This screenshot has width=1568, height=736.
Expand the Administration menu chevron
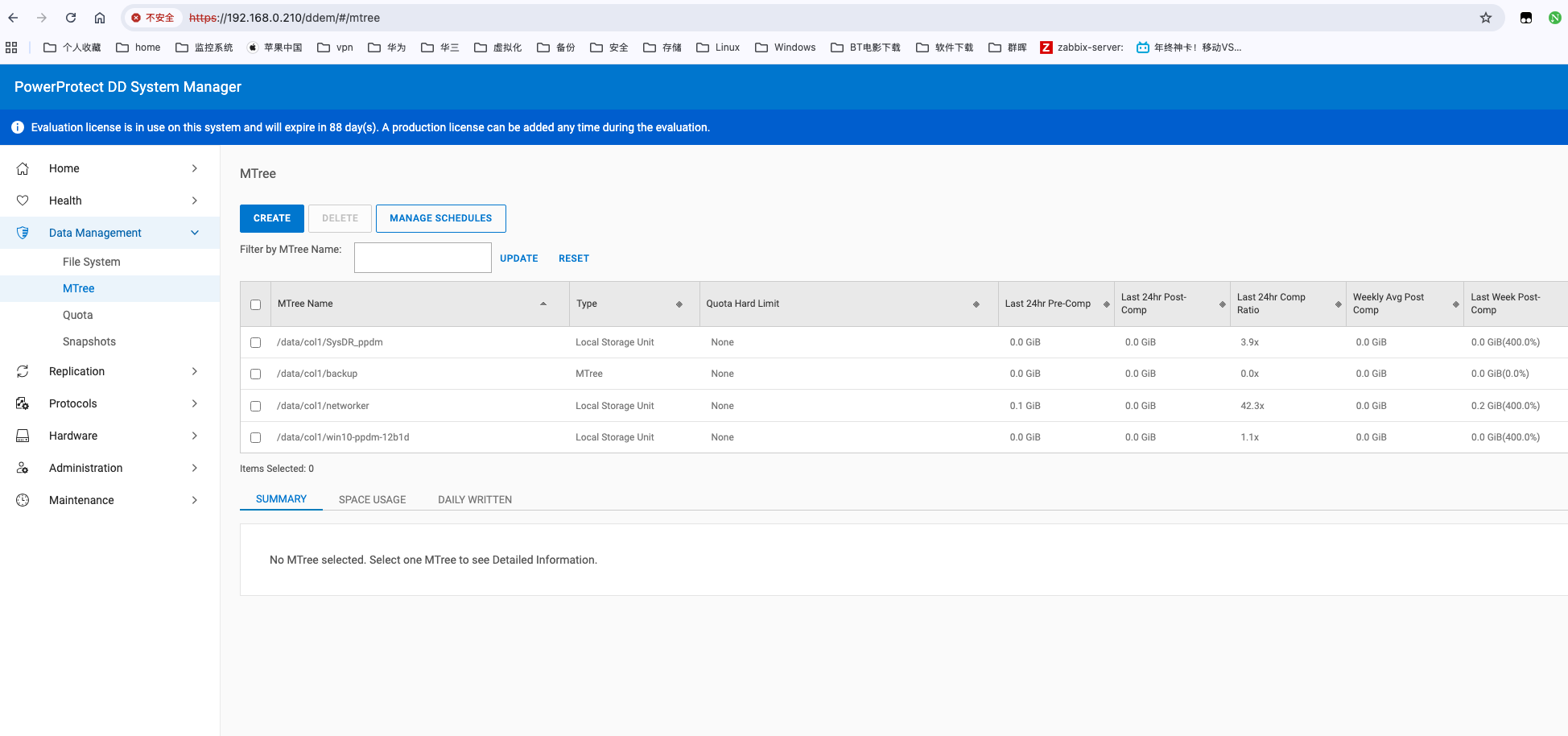point(195,468)
